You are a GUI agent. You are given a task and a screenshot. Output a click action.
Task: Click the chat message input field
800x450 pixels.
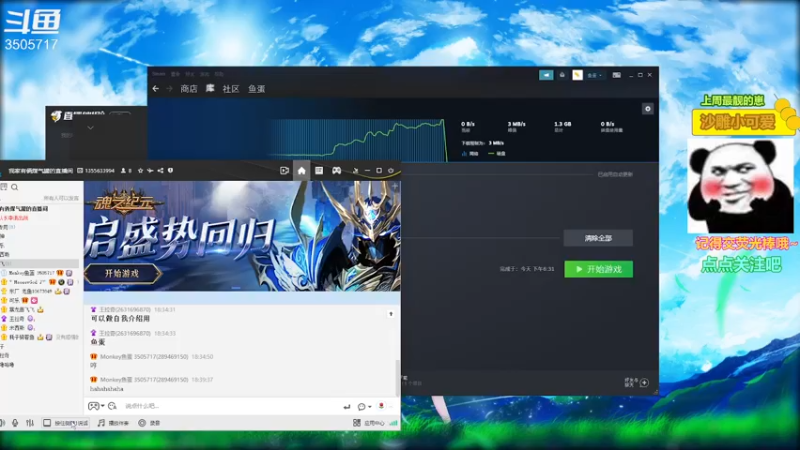230,406
